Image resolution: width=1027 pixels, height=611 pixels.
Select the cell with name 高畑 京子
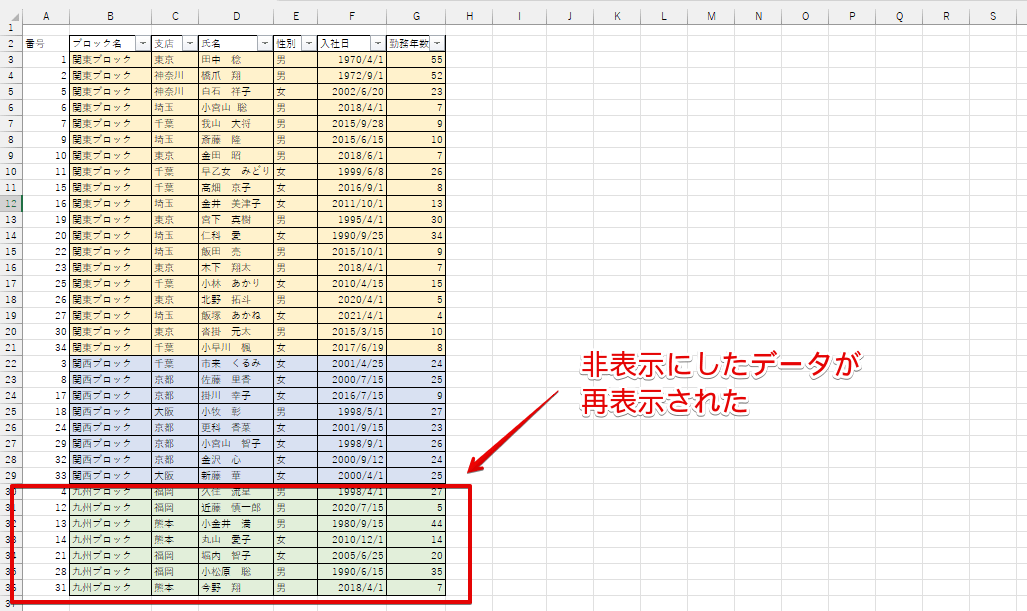[236, 187]
